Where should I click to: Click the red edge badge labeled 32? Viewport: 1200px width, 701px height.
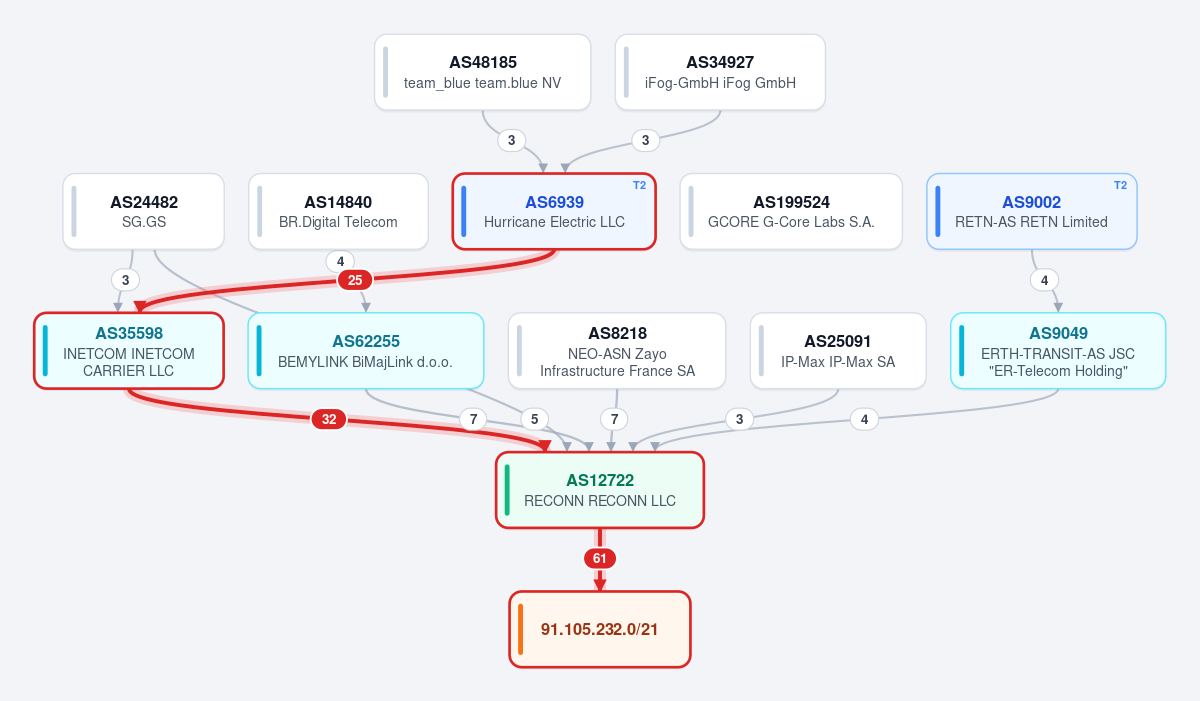coord(329,419)
